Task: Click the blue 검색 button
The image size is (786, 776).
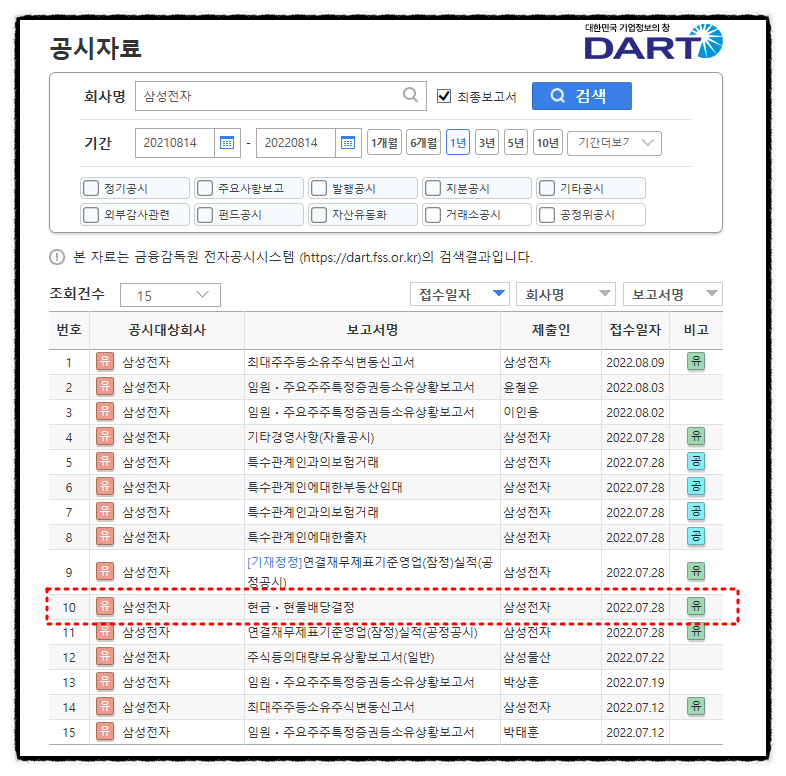Action: pos(581,96)
